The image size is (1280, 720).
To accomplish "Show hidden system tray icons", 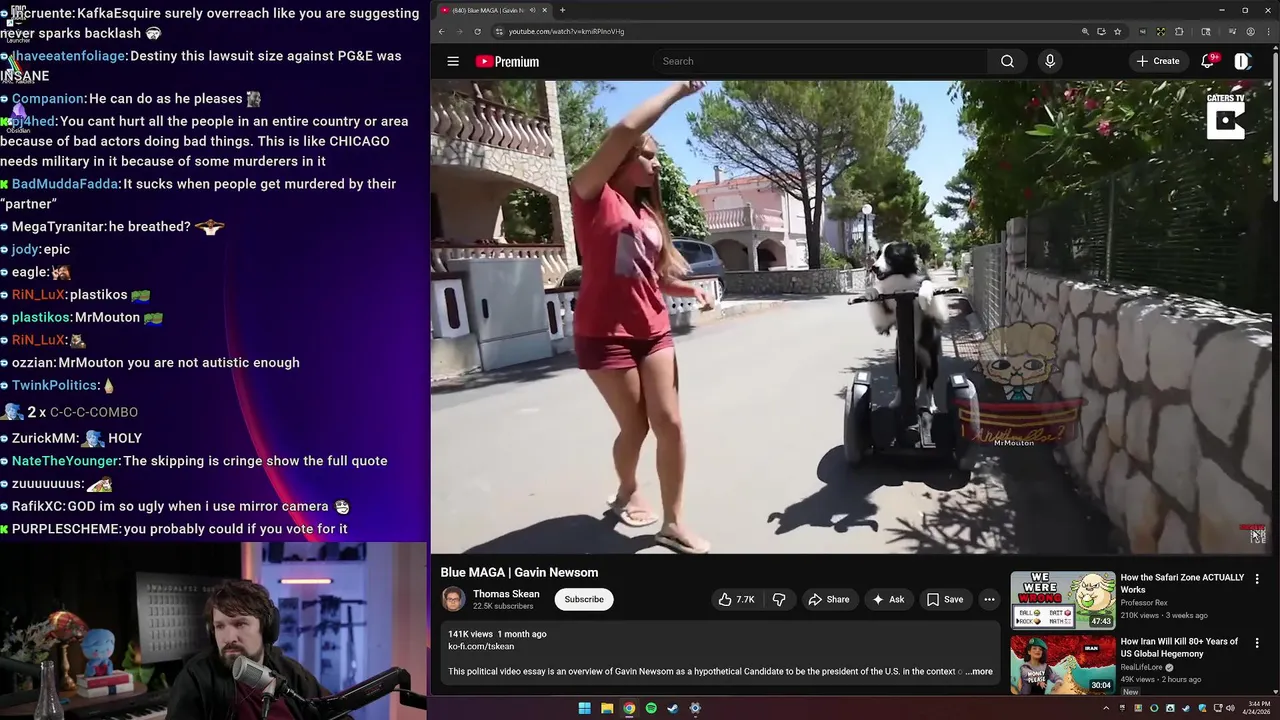I will coord(1107,708).
